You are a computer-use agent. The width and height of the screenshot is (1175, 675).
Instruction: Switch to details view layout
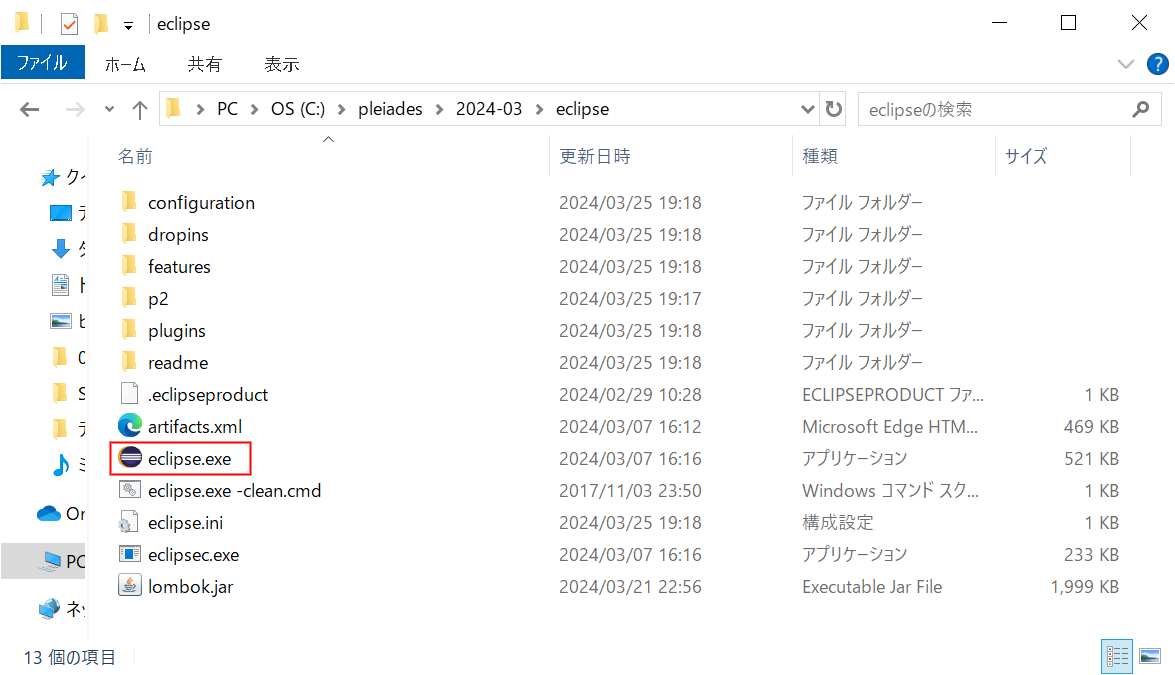pos(1117,657)
